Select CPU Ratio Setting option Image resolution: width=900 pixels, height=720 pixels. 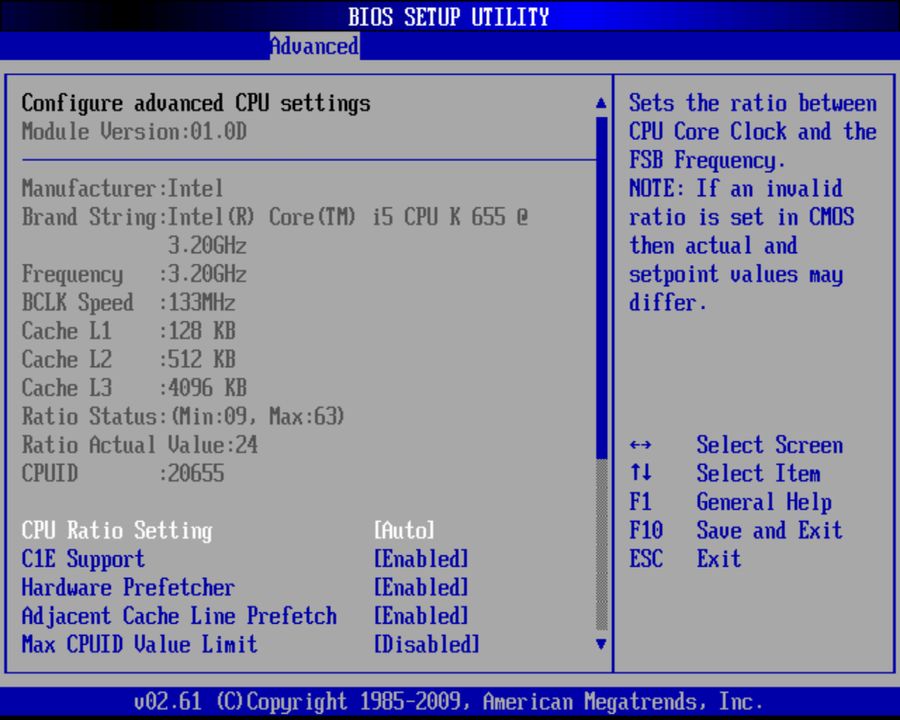(x=117, y=531)
